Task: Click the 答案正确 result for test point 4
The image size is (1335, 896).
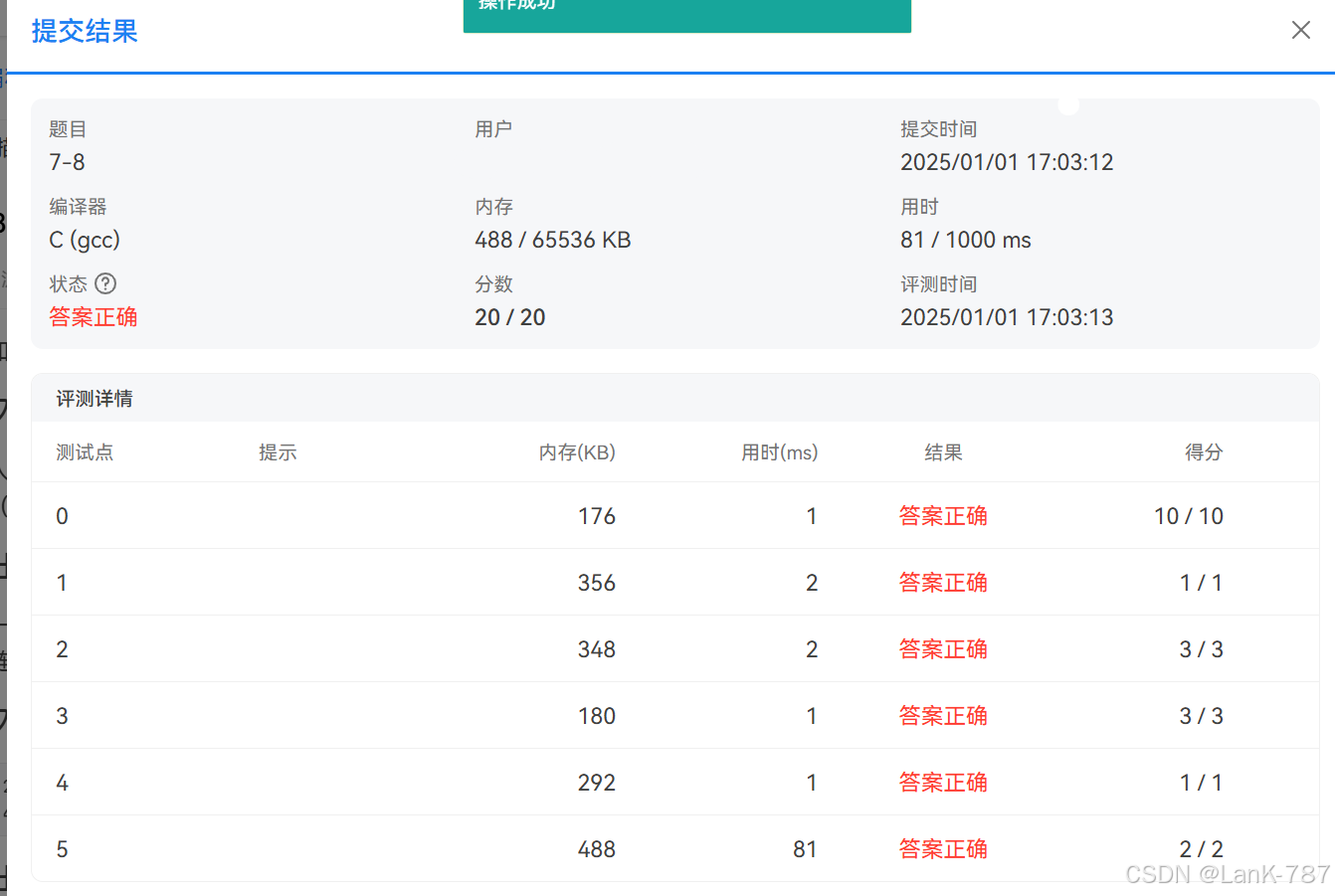Action: point(942,782)
